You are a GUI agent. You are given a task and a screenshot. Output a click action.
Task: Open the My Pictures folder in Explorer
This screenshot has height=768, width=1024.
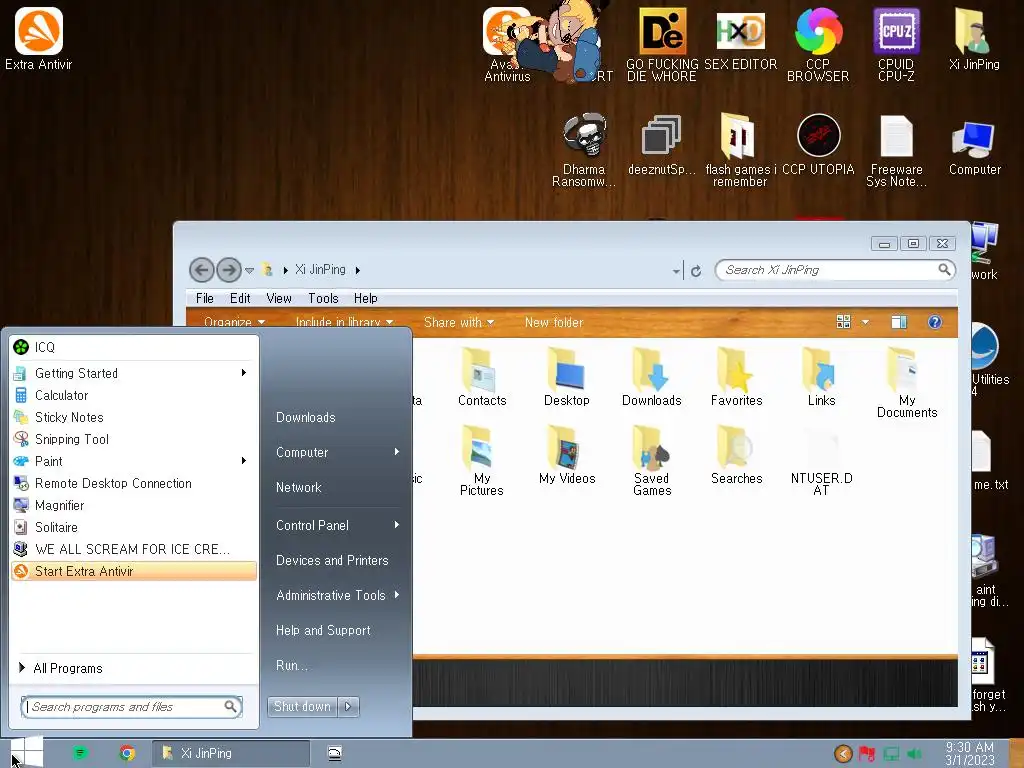[x=482, y=461]
